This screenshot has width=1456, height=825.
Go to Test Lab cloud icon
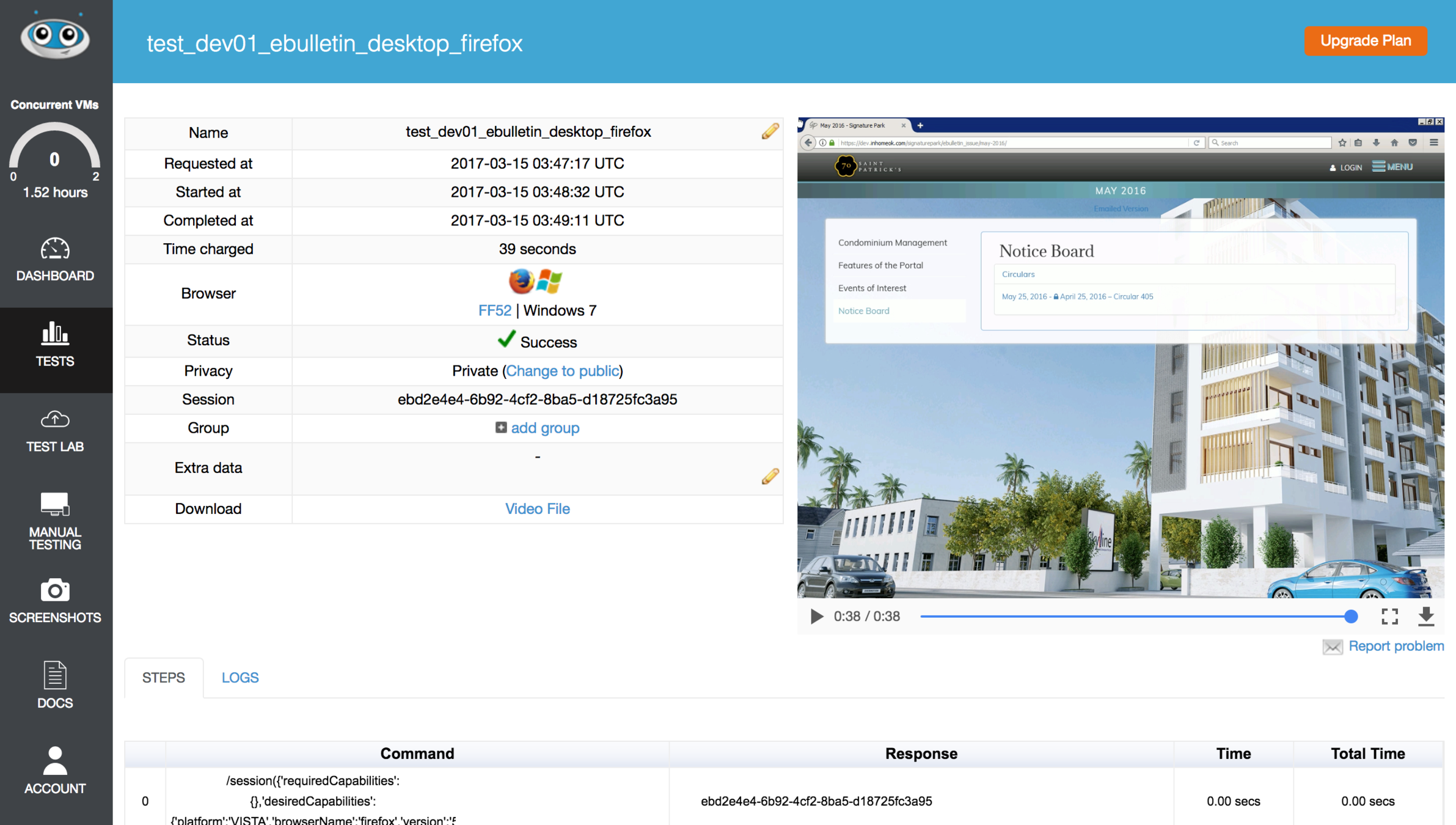55,420
